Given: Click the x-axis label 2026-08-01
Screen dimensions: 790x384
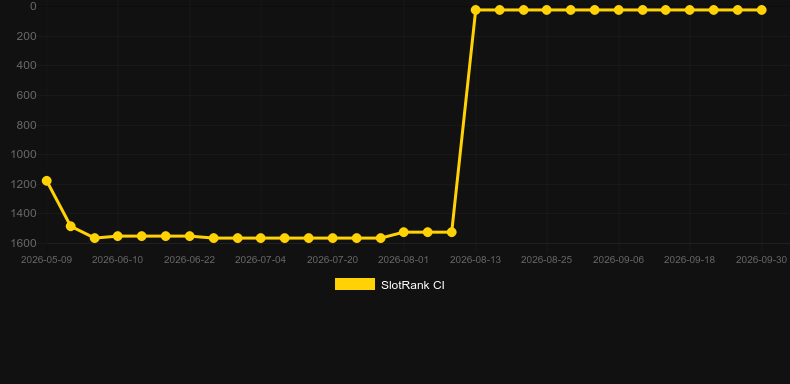Looking at the screenshot, I should (x=404, y=260).
